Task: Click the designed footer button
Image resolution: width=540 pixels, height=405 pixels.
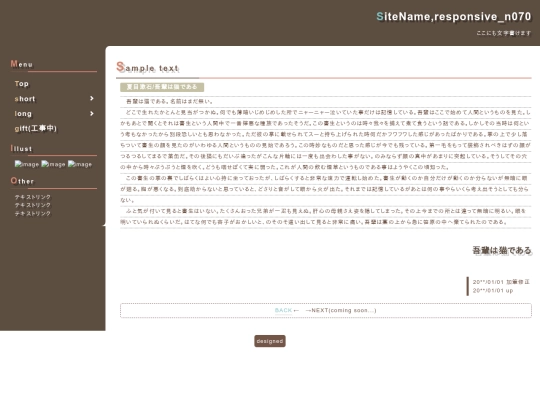Action: point(270,341)
